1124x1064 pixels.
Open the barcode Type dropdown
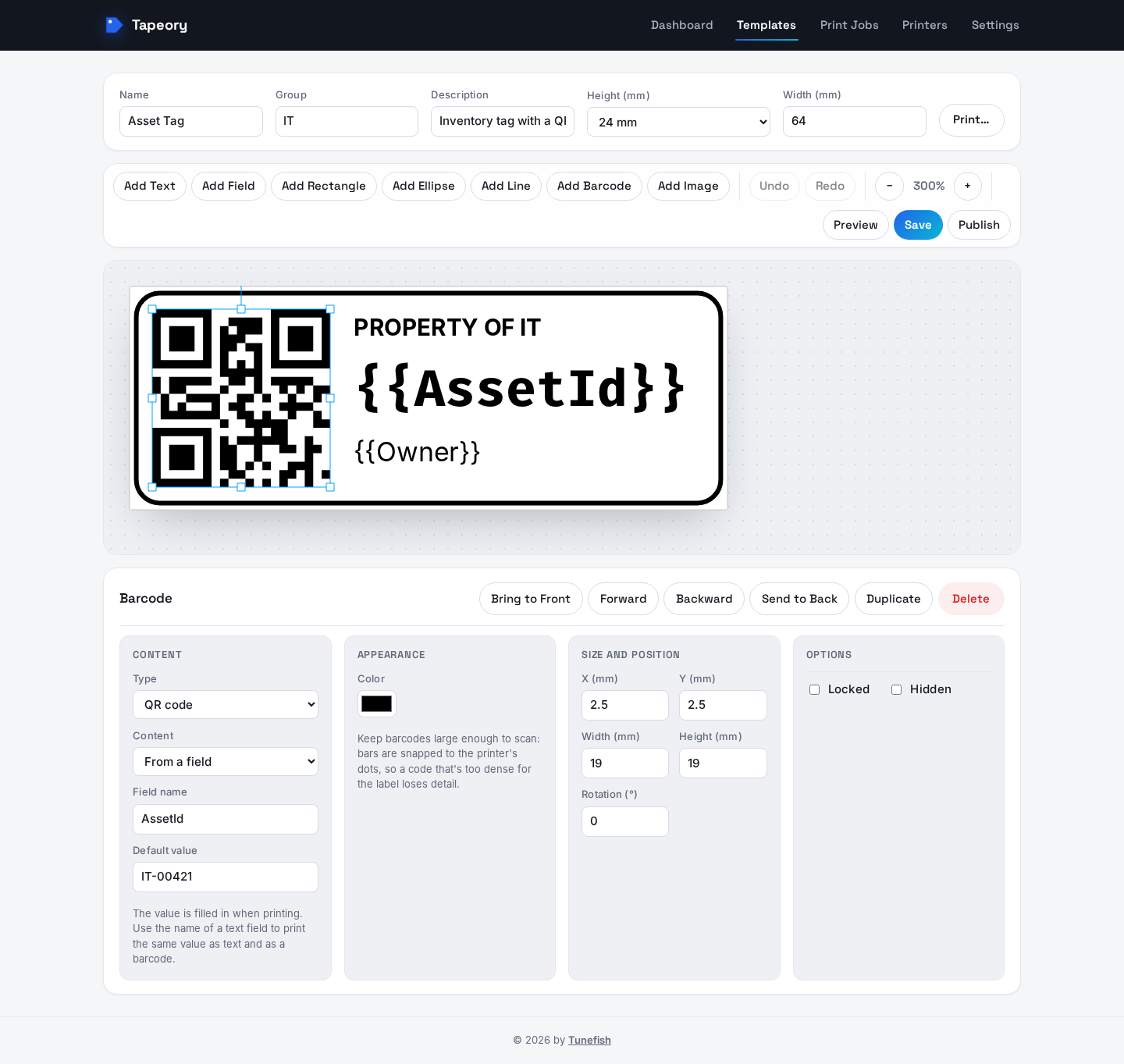click(x=226, y=705)
